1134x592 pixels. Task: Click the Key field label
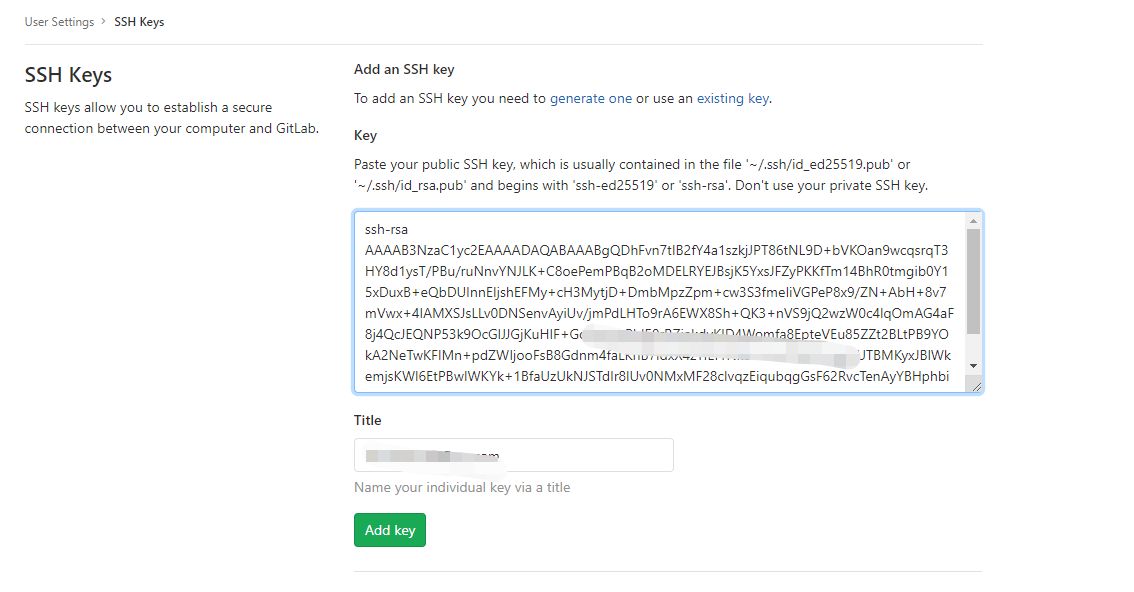point(365,135)
